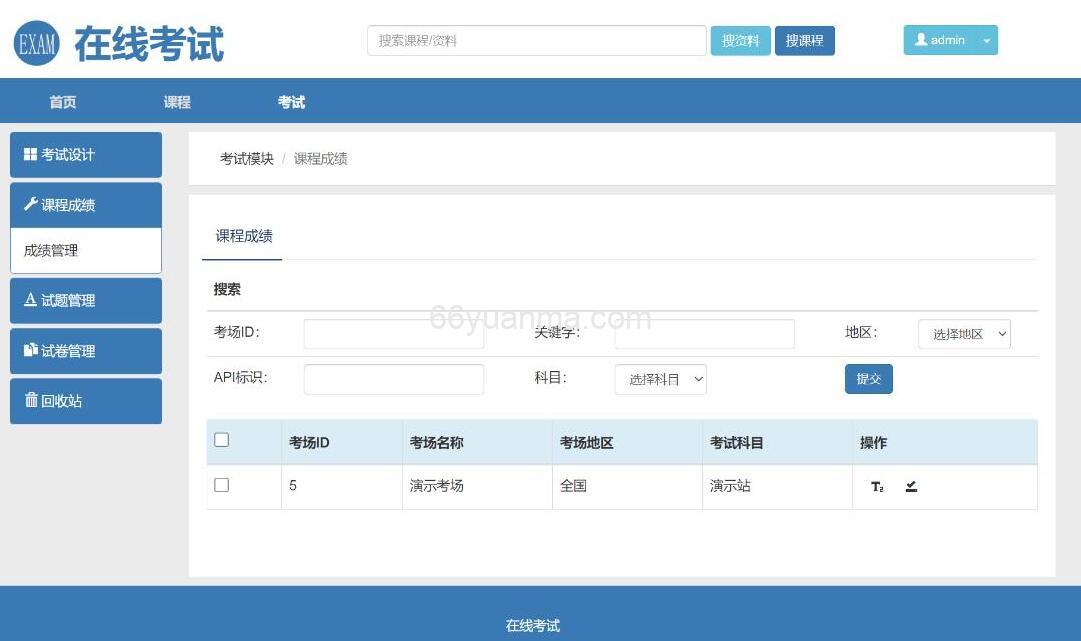Open the recycle bin (回收站) trash icon
The height and width of the screenshot is (641, 1081).
(30, 400)
